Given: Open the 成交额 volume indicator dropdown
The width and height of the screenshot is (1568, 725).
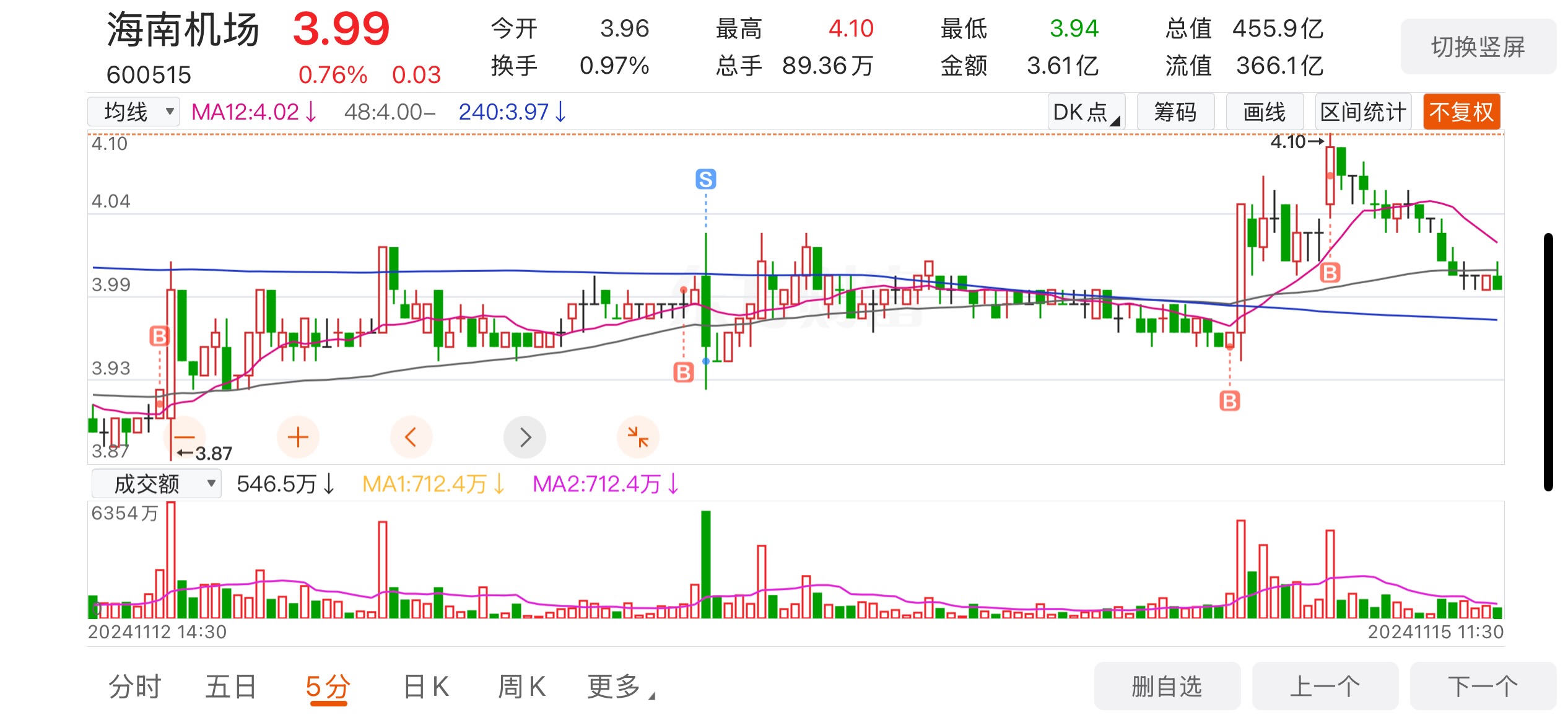Looking at the screenshot, I should point(156,483).
